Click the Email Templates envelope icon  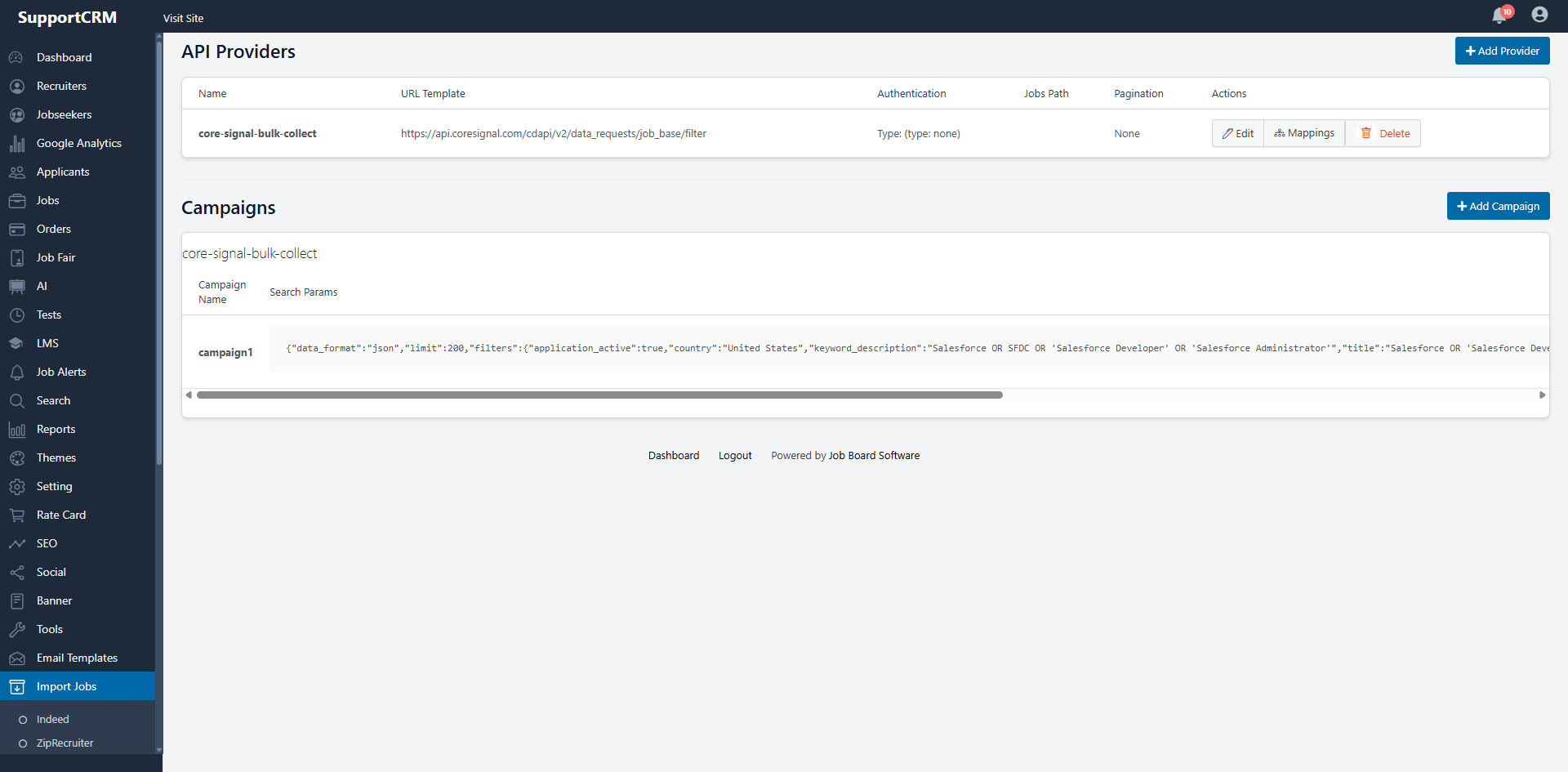(x=18, y=658)
